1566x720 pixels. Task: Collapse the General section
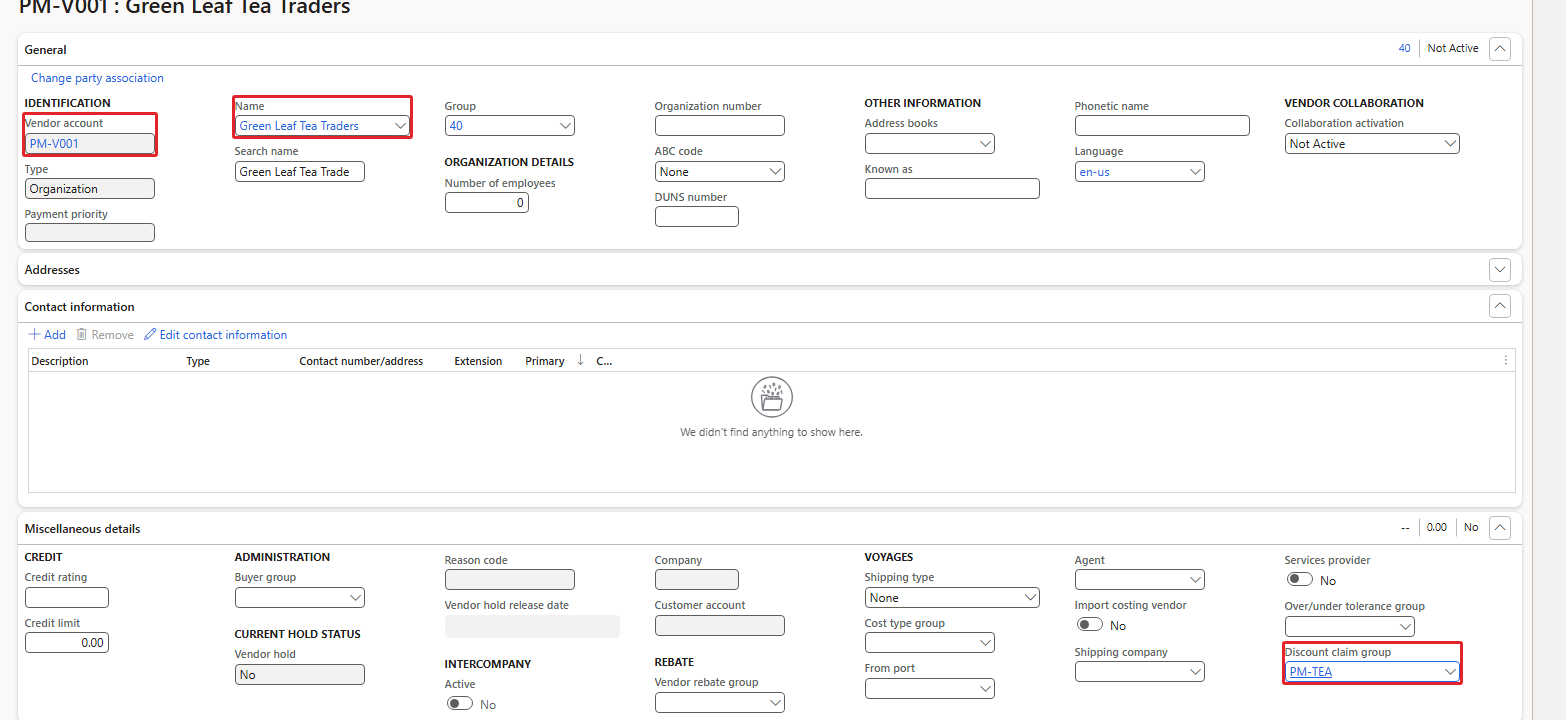click(x=1499, y=48)
